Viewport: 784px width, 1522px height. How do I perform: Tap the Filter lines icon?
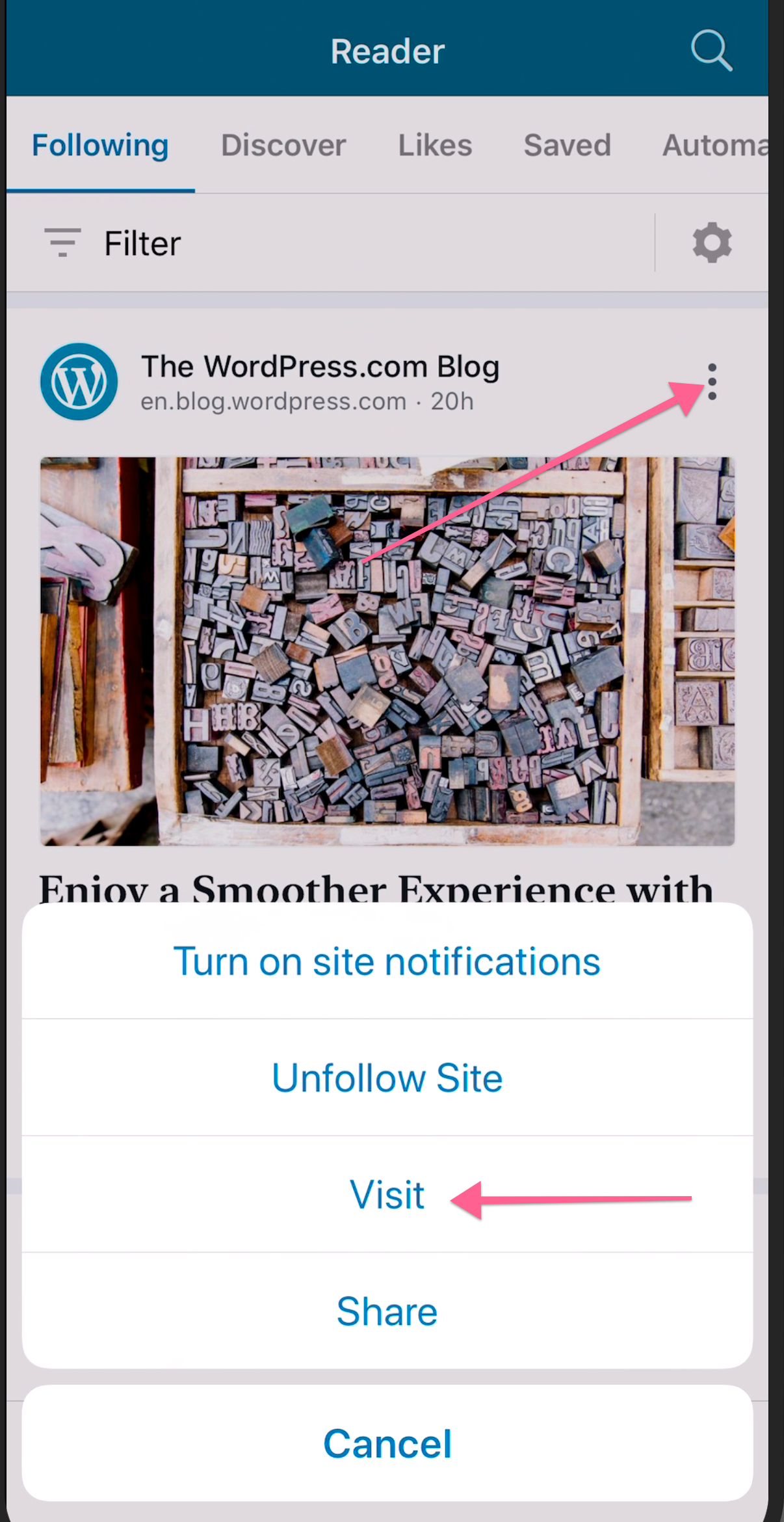62,243
